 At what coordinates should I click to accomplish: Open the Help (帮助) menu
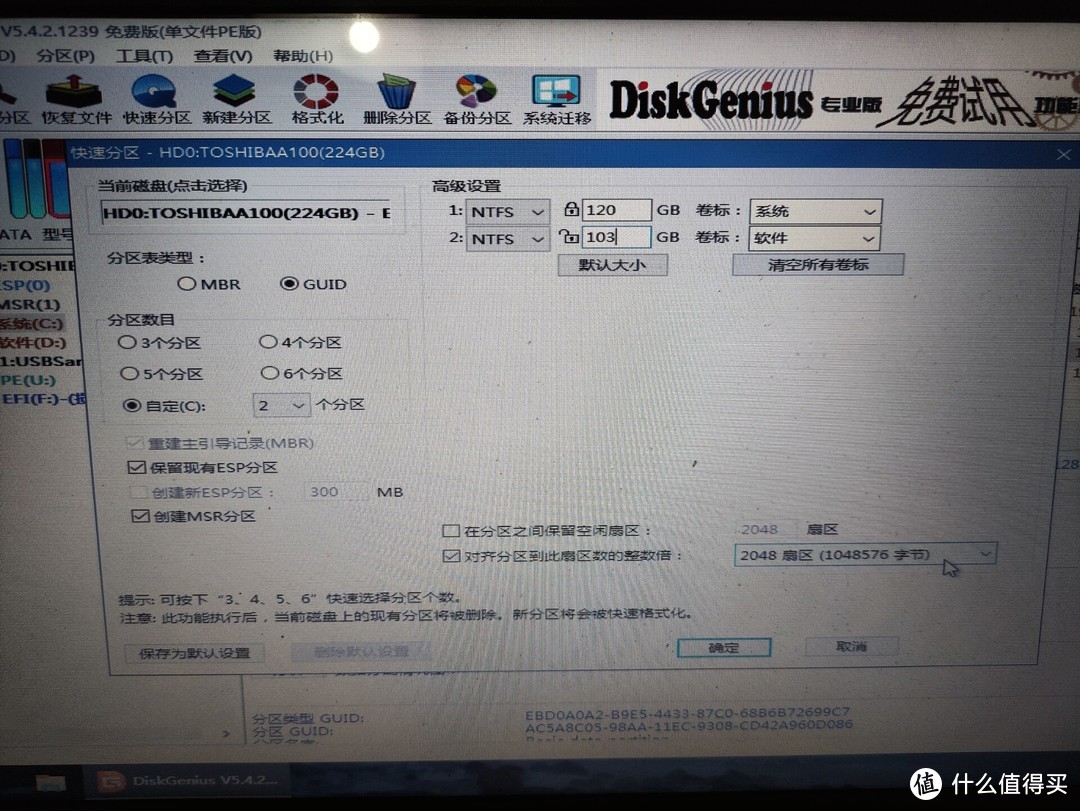click(302, 56)
